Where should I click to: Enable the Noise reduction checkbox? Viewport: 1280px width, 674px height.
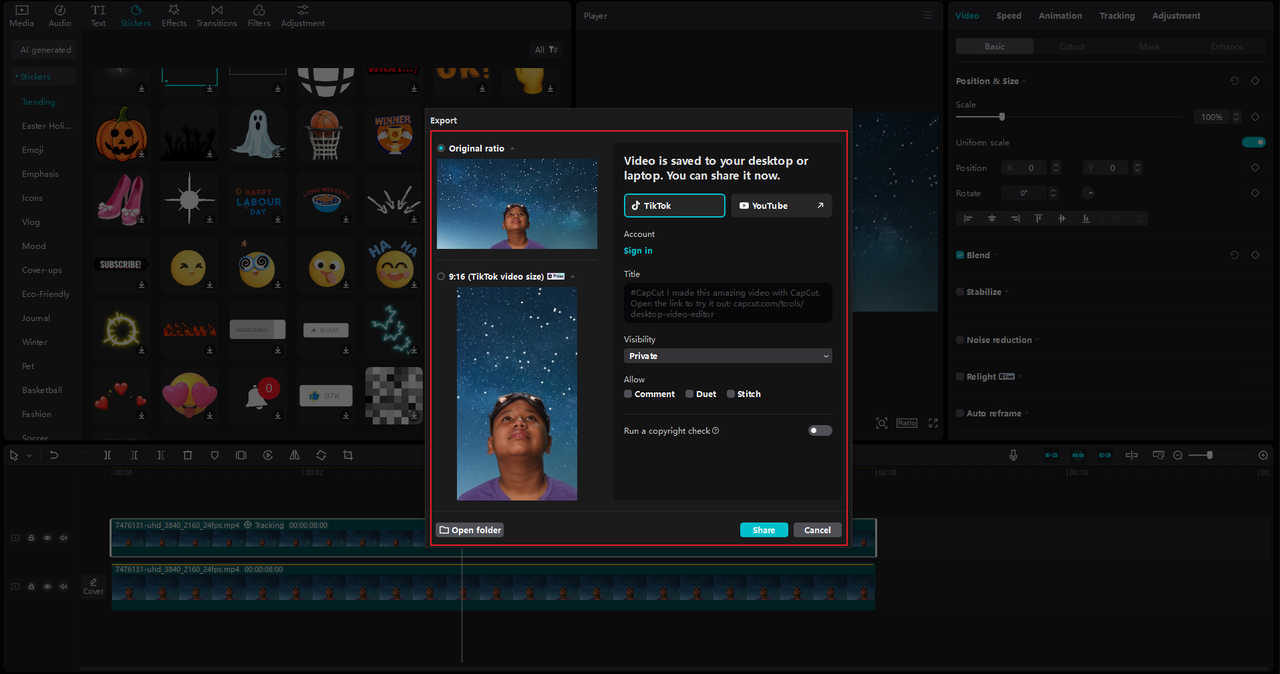click(960, 340)
